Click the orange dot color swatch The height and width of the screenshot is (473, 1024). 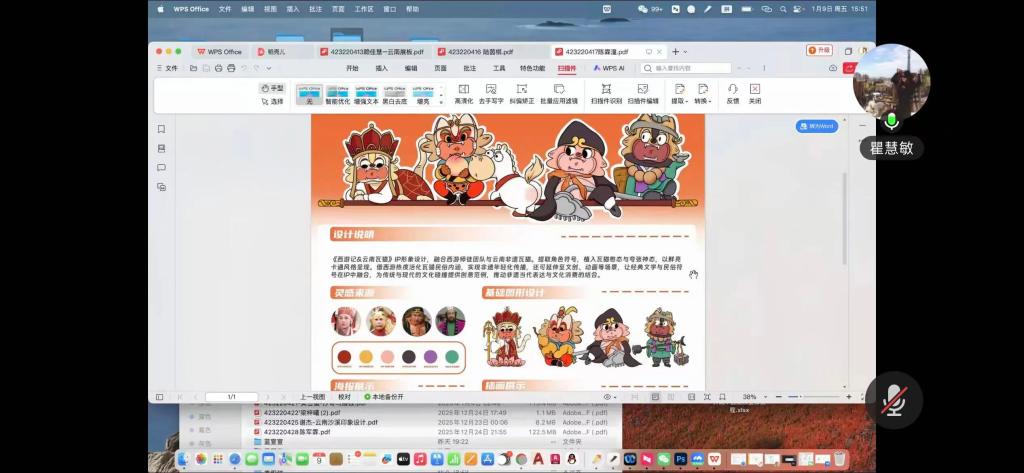coord(365,356)
